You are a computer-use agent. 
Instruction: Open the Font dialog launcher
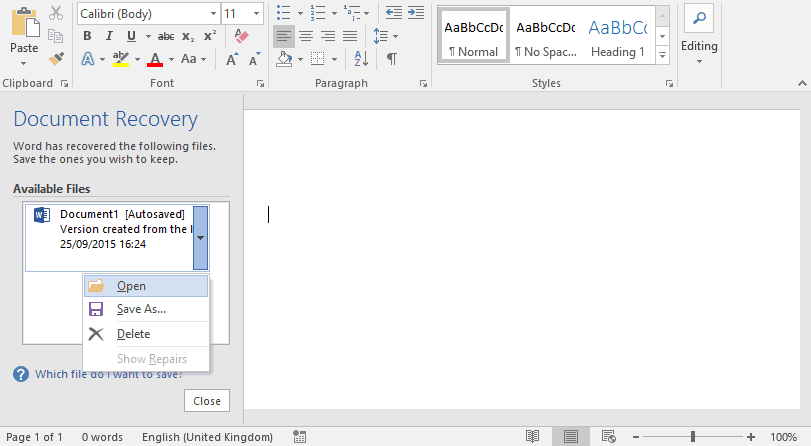click(261, 83)
